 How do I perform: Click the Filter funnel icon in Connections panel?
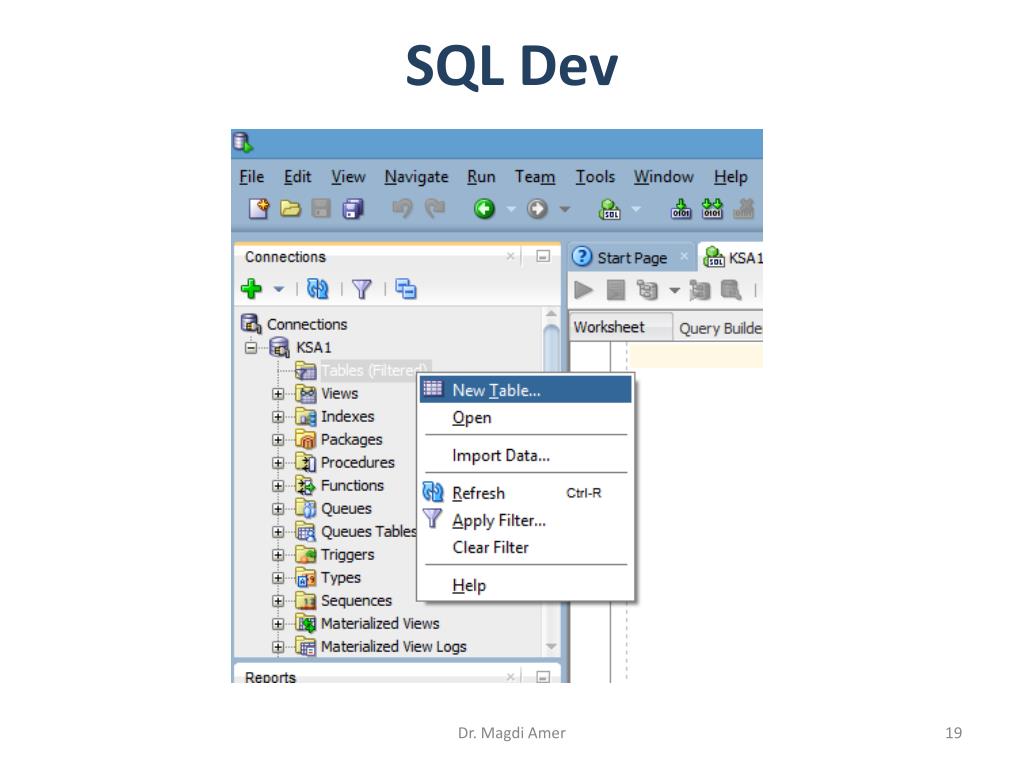362,289
